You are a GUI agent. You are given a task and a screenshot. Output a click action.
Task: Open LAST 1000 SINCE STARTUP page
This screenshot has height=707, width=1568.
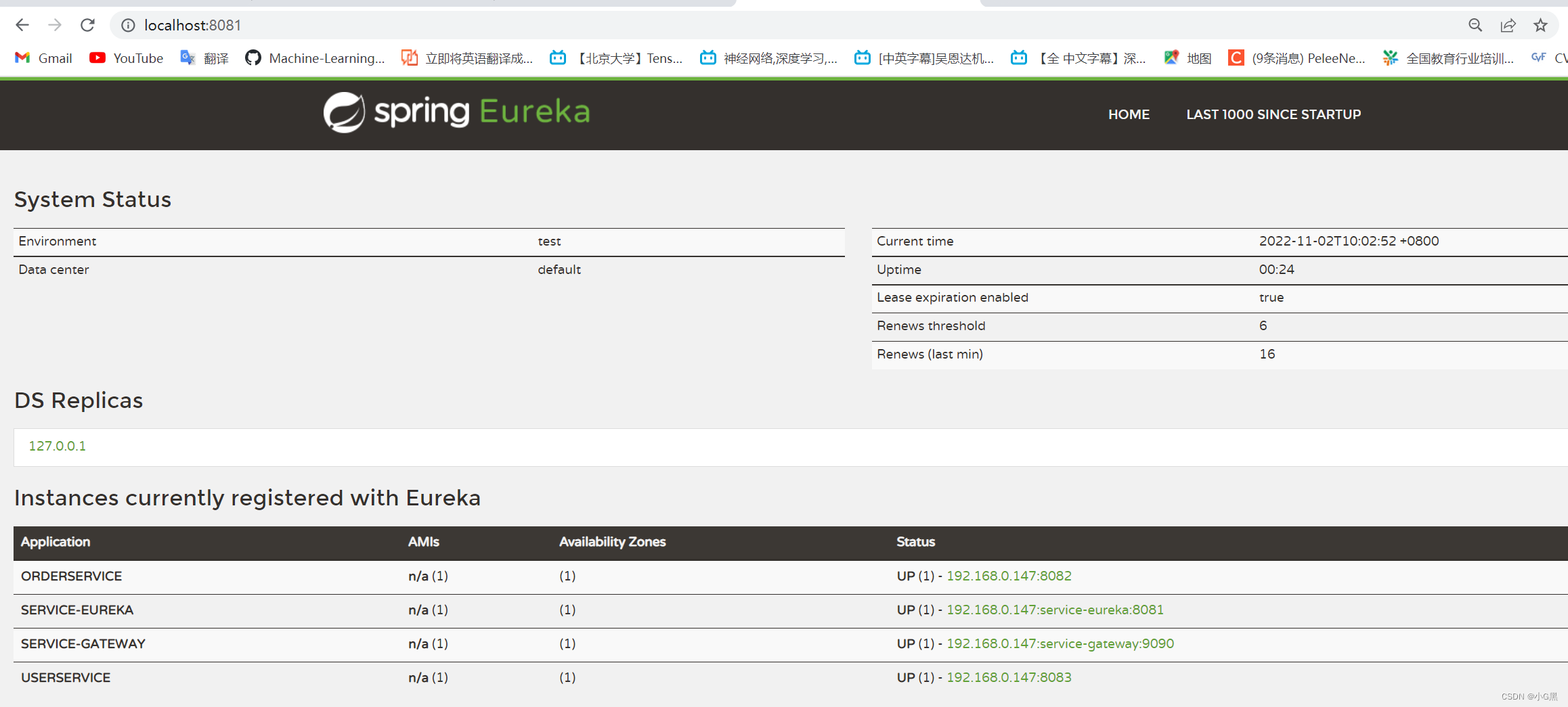[x=1273, y=114]
